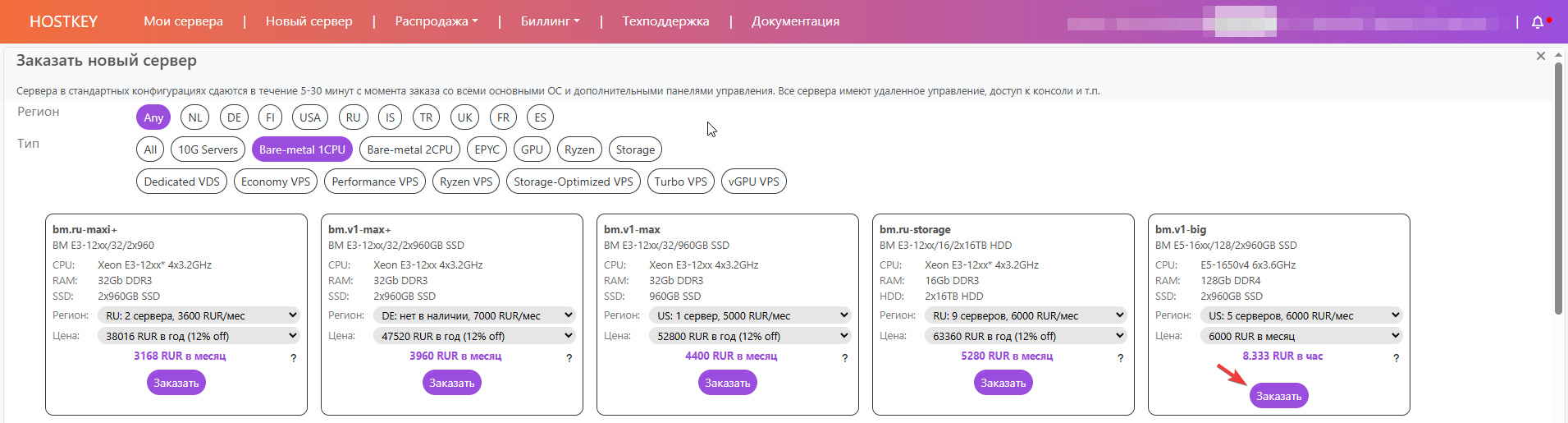Viewport: 1568px width, 423px height.
Task: Select Ryzen VPS type
Action: (466, 182)
